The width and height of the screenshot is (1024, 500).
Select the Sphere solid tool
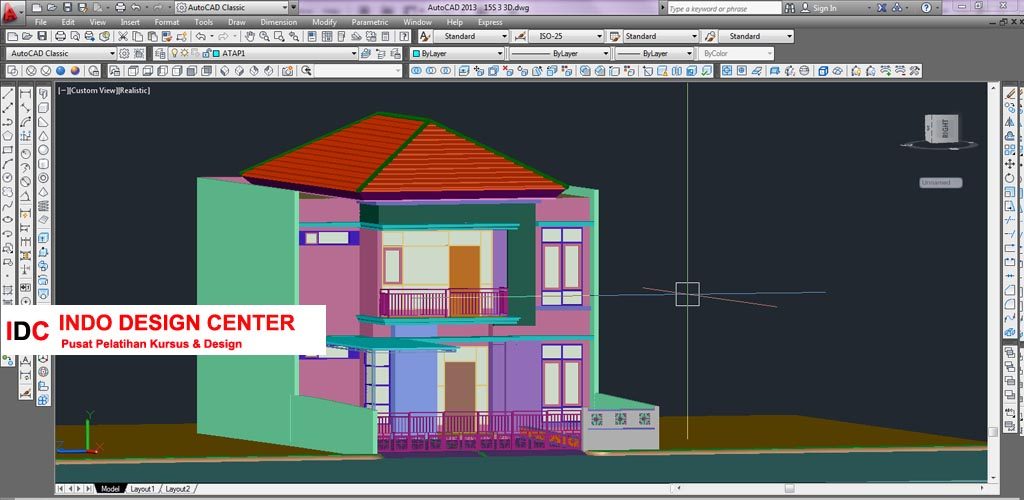(x=43, y=149)
